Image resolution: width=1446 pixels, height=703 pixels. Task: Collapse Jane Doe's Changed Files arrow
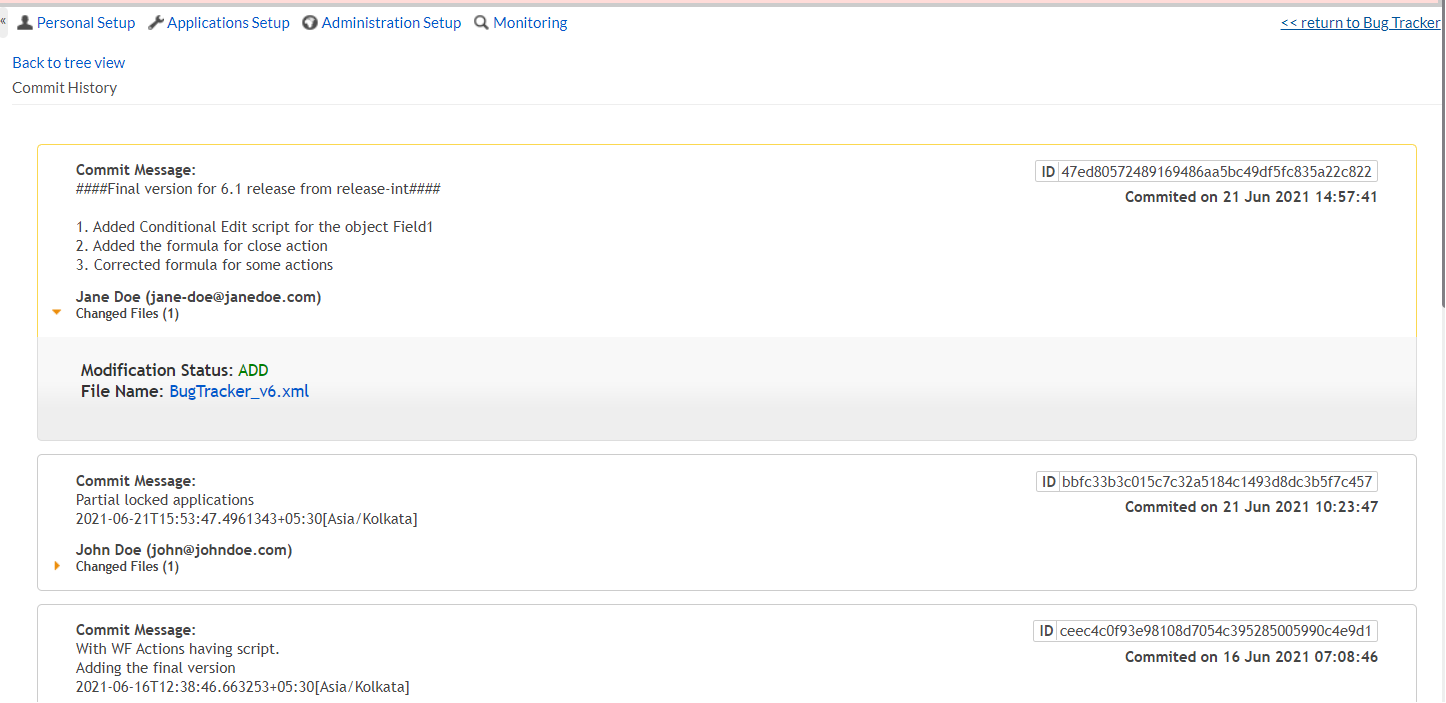coord(57,313)
